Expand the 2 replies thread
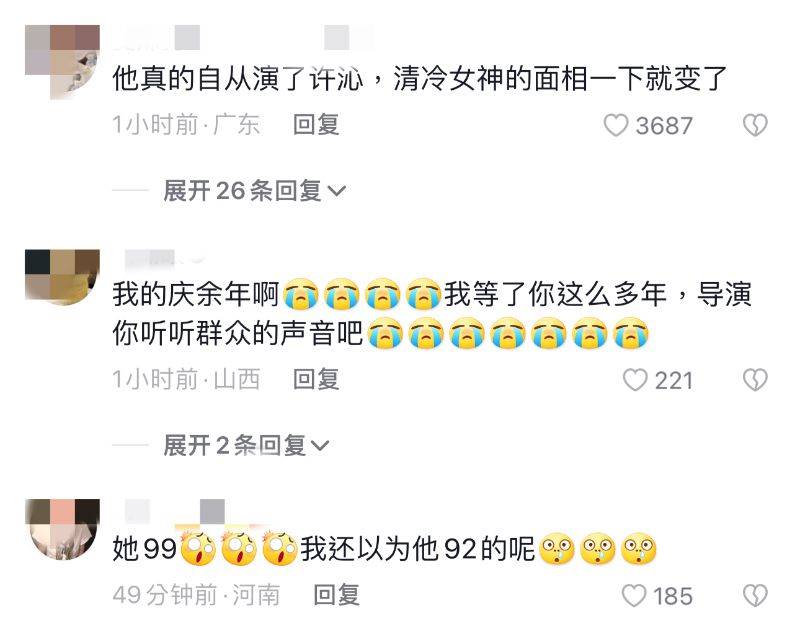The height and width of the screenshot is (639, 800). (x=246, y=446)
